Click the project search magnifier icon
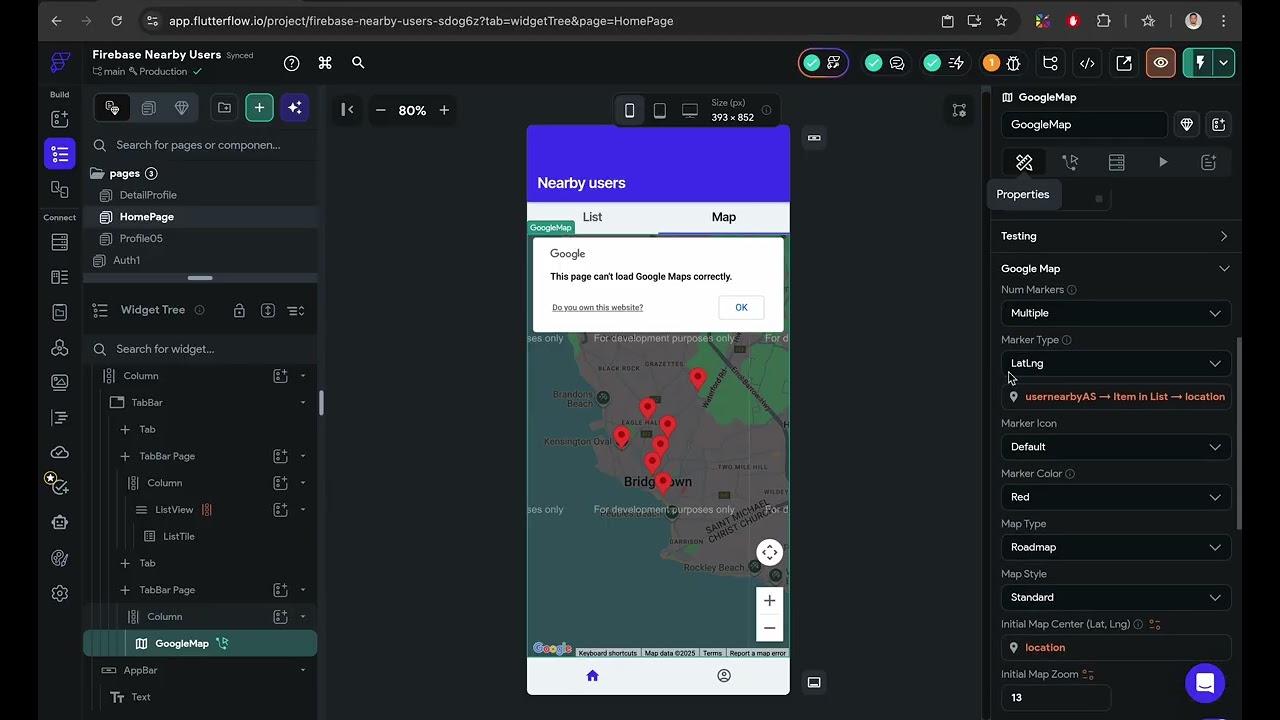This screenshot has height=720, width=1280. 358,63
